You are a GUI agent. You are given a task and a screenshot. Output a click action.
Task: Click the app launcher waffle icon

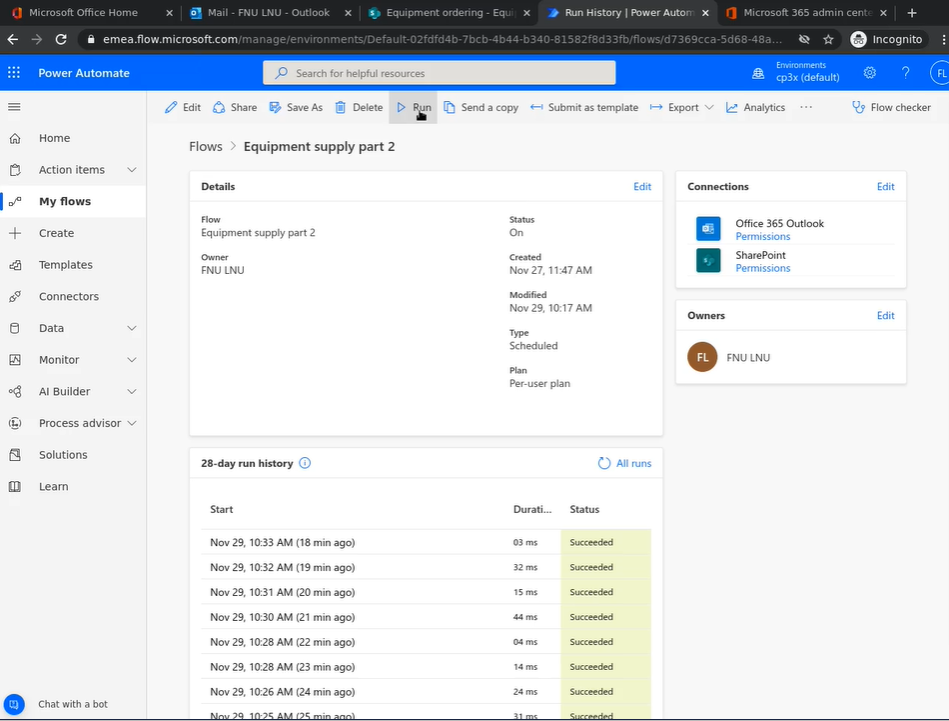tap(14, 73)
